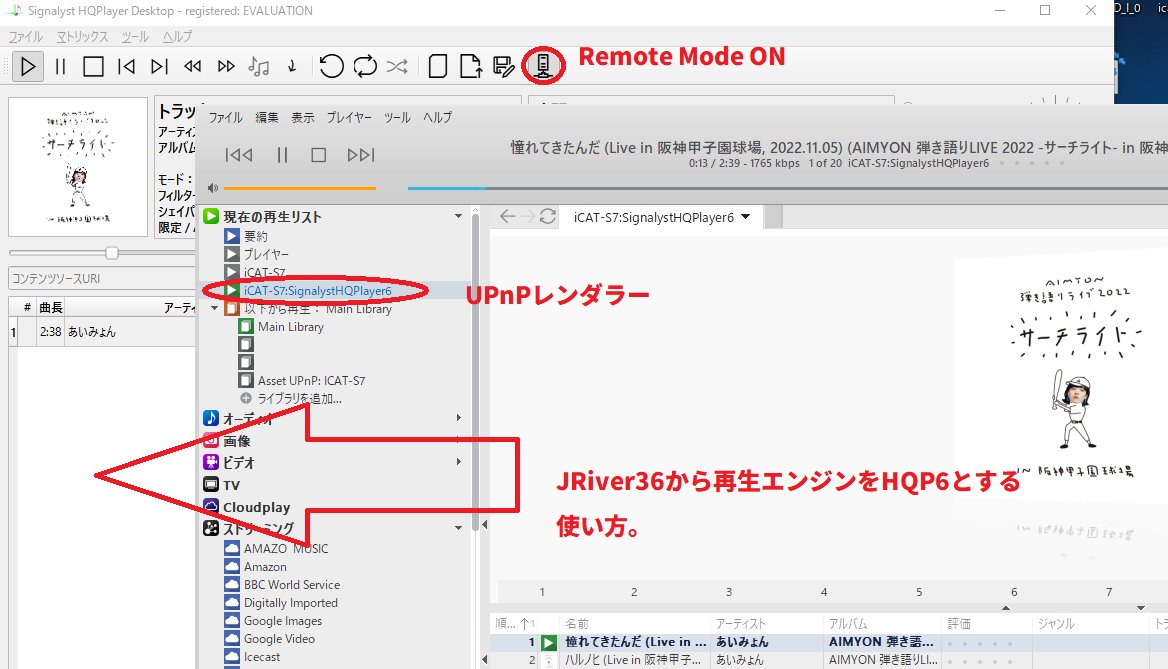
Task: Click HQPlayer fast-forward icon
Action: point(226,66)
